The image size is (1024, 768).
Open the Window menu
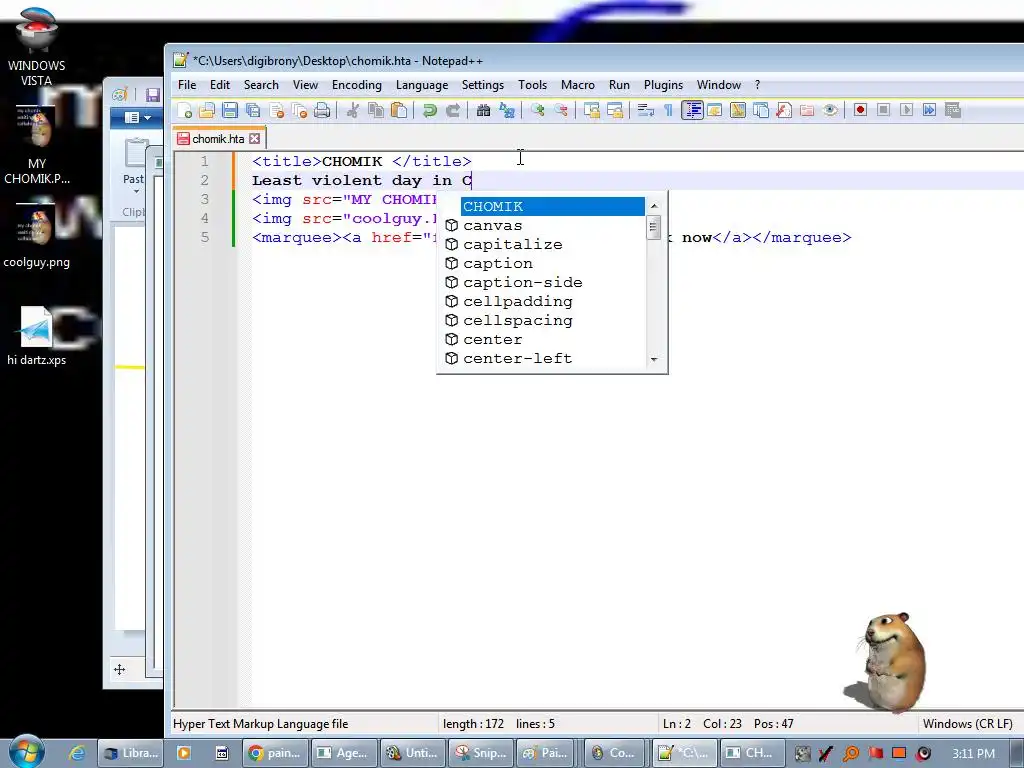click(718, 85)
